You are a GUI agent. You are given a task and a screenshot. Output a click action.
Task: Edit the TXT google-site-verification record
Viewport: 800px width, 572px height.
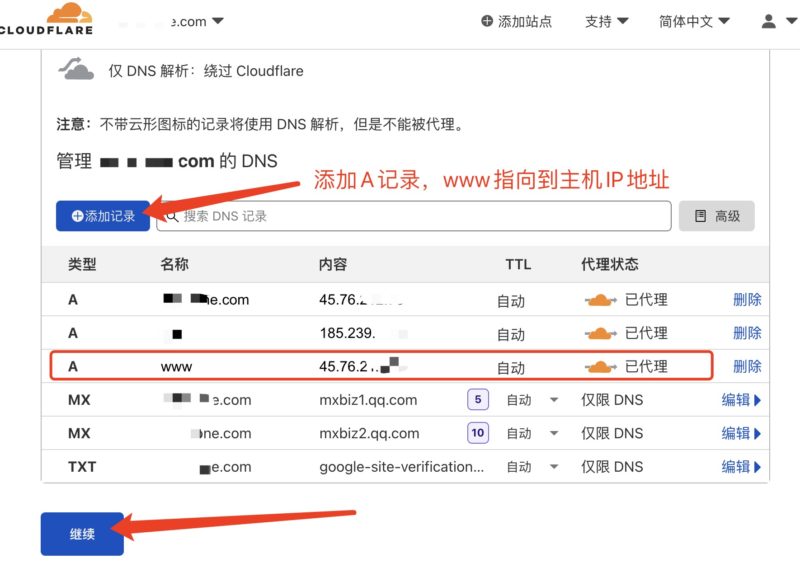click(741, 467)
